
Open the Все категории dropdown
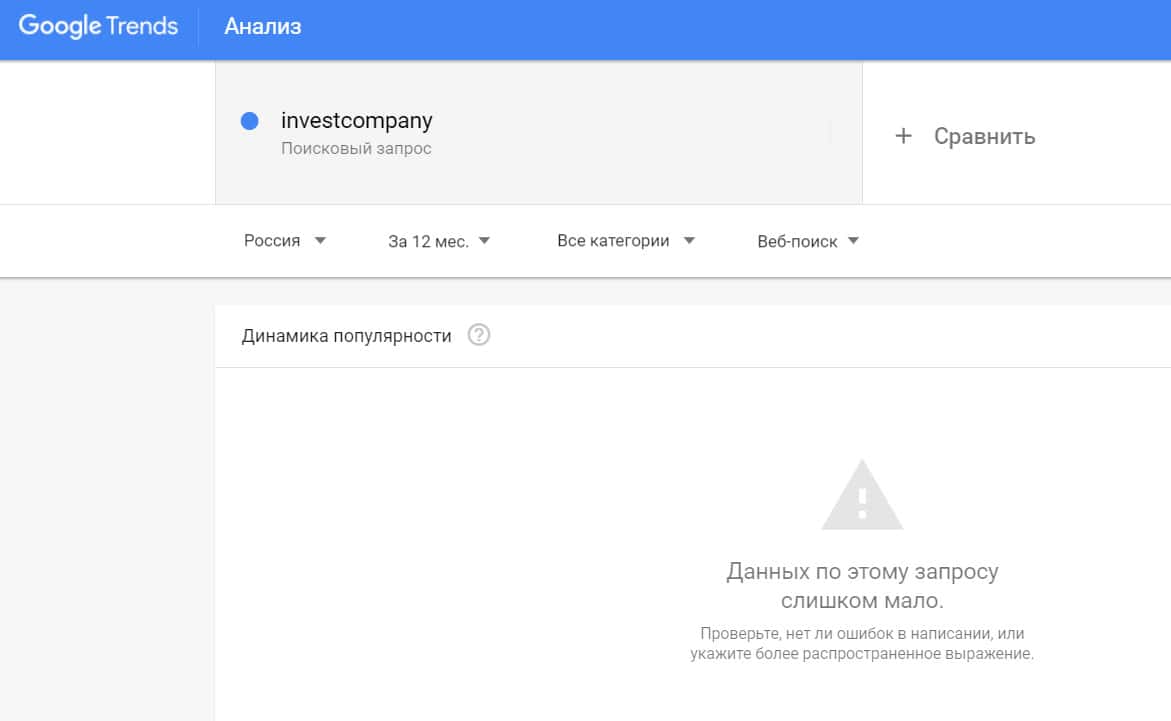(x=613, y=241)
